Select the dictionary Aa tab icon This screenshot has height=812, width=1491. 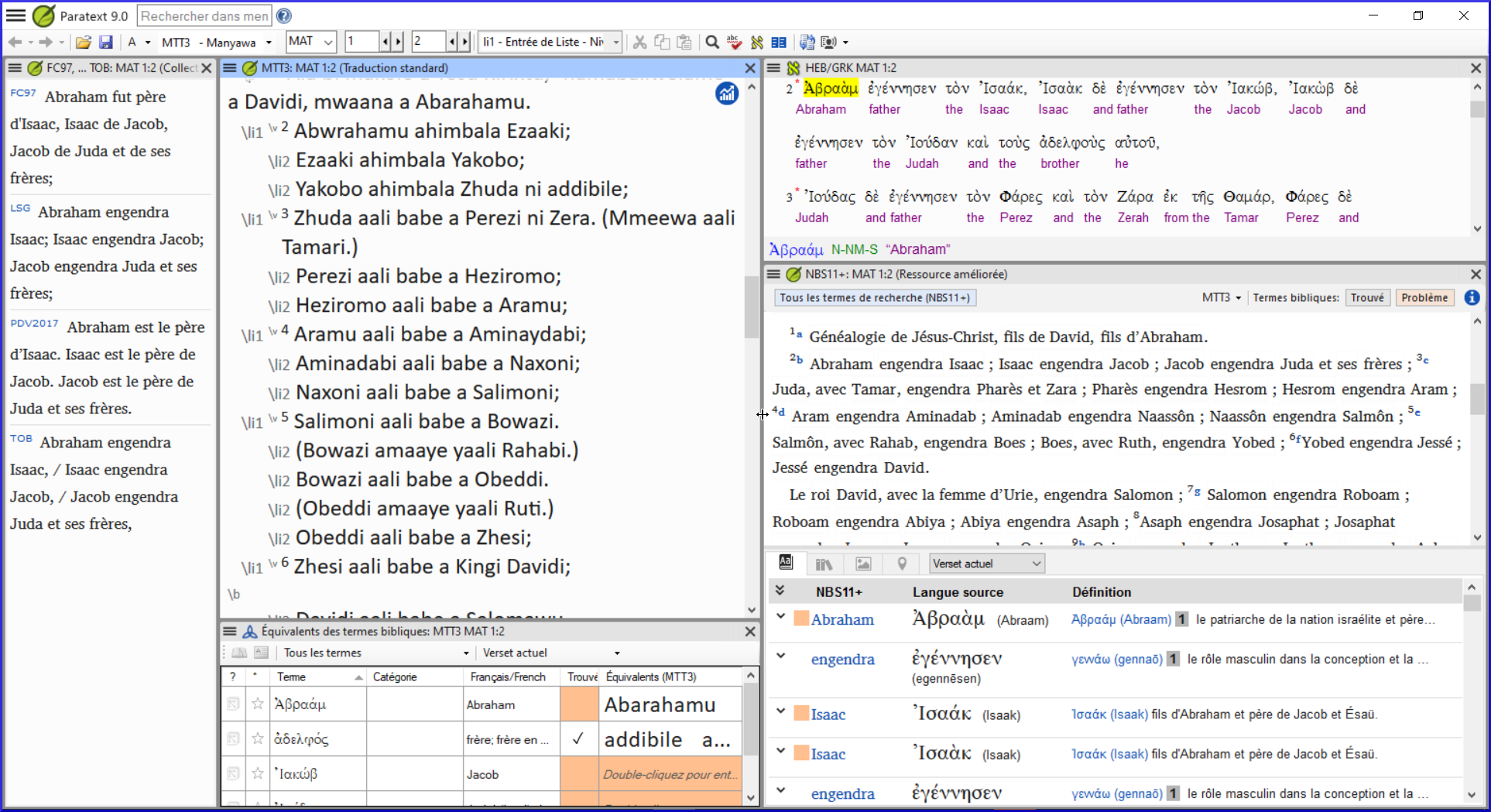[x=786, y=563]
